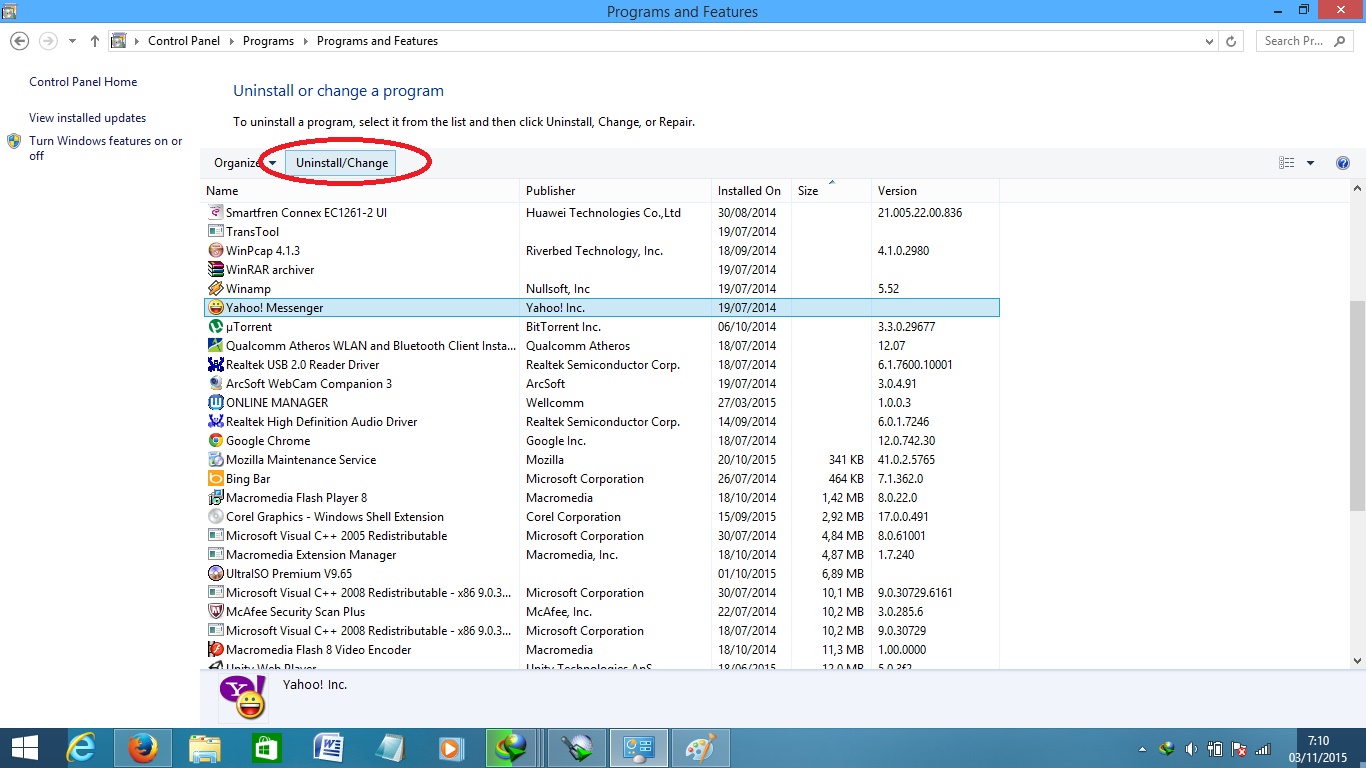Show hidden icons in system tray
Image resolution: width=1366 pixels, height=768 pixels.
[x=1142, y=748]
